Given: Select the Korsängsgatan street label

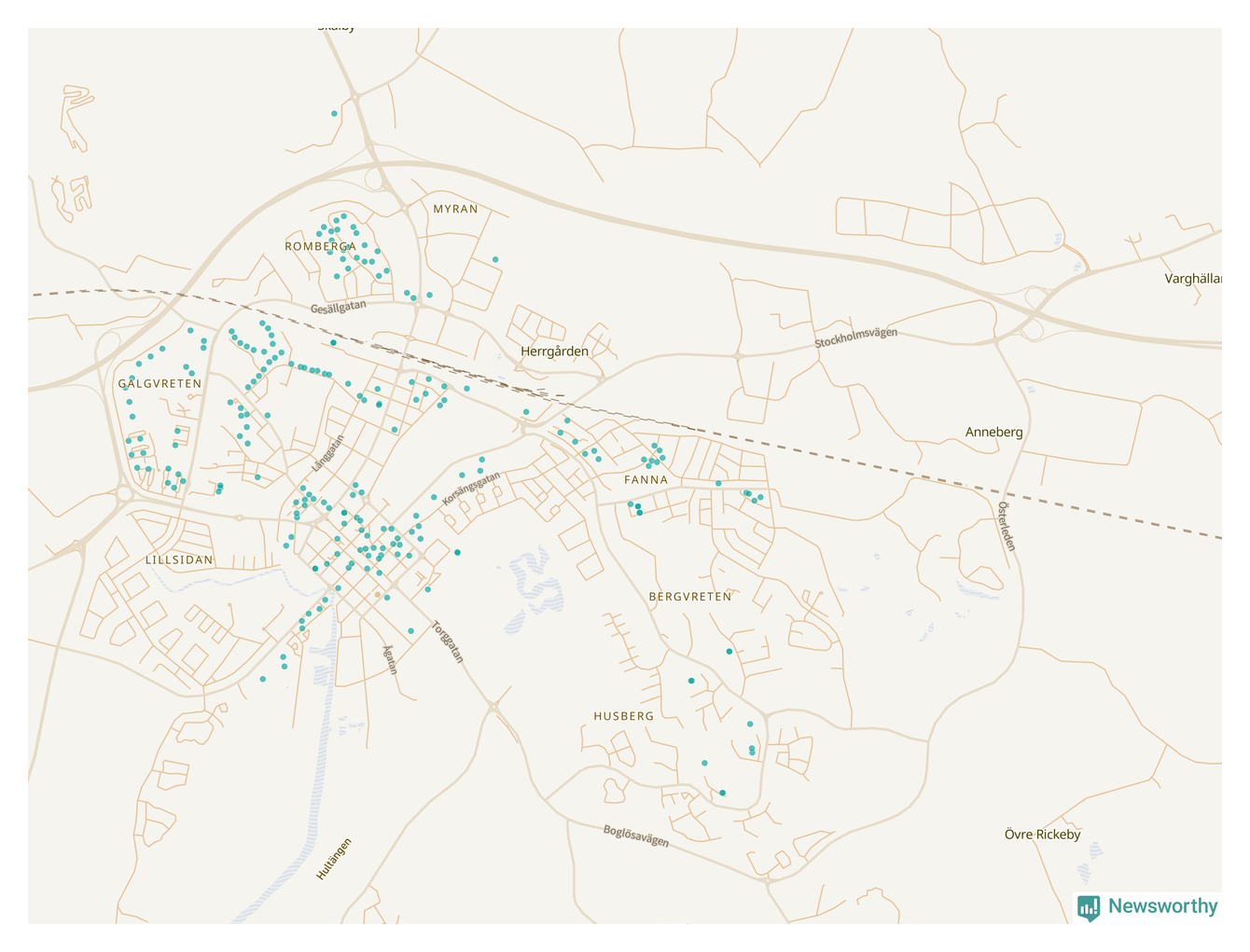Looking at the screenshot, I should (471, 489).
